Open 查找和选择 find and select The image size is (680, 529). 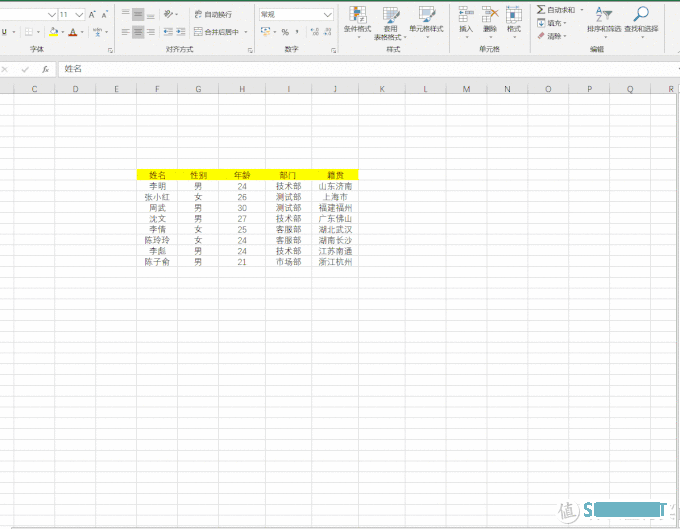click(641, 21)
